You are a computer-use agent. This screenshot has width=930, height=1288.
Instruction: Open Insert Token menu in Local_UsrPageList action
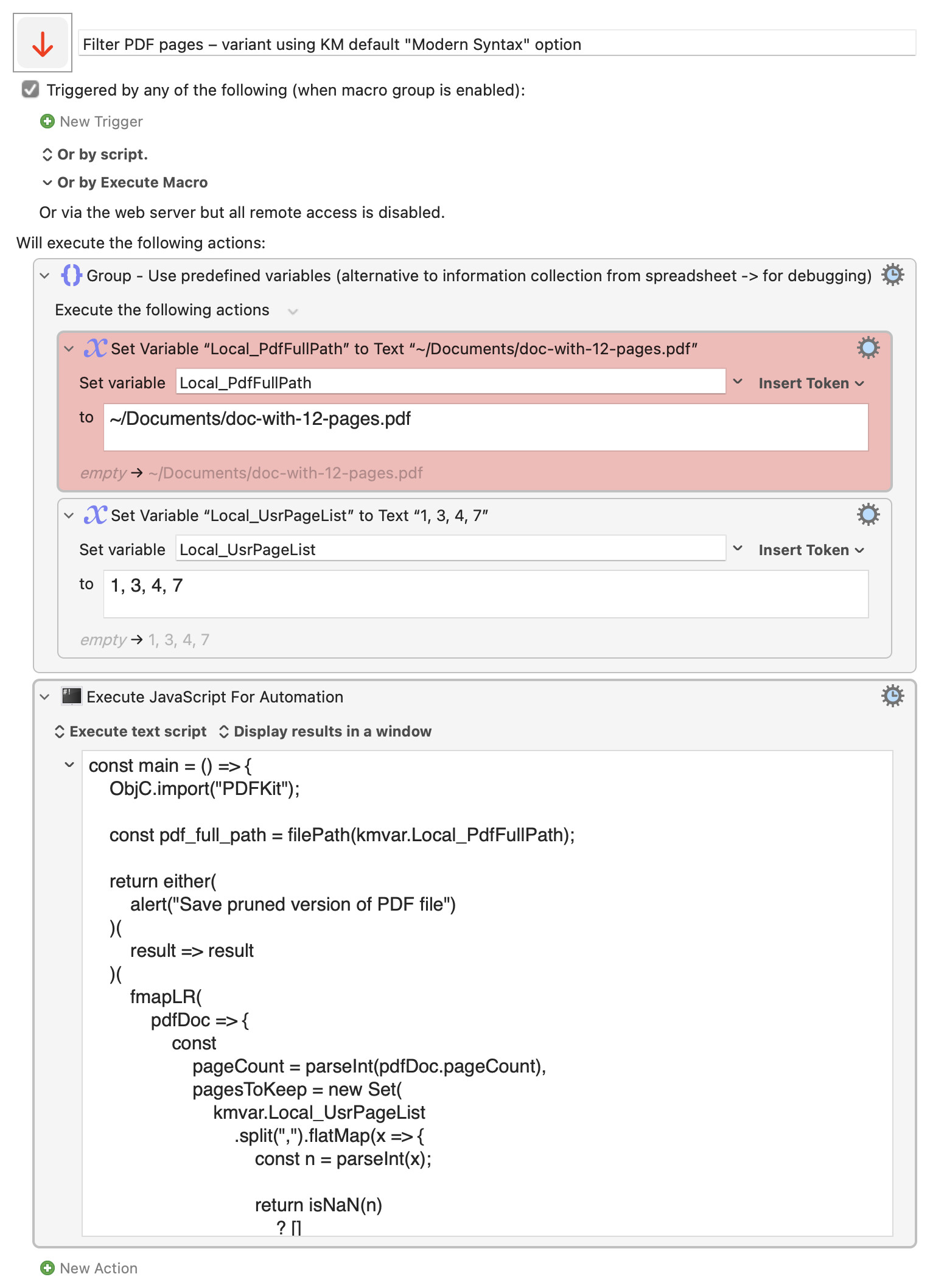point(811,550)
